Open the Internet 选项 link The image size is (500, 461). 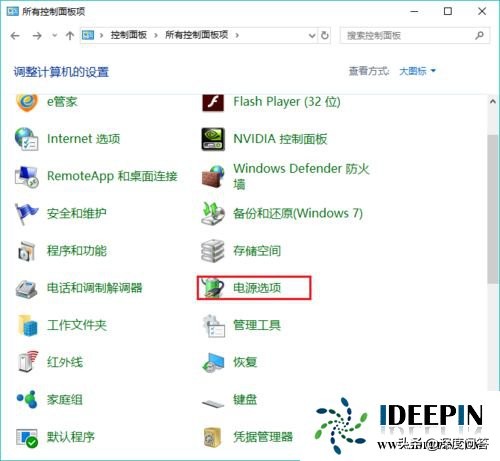pyautogui.click(x=83, y=139)
